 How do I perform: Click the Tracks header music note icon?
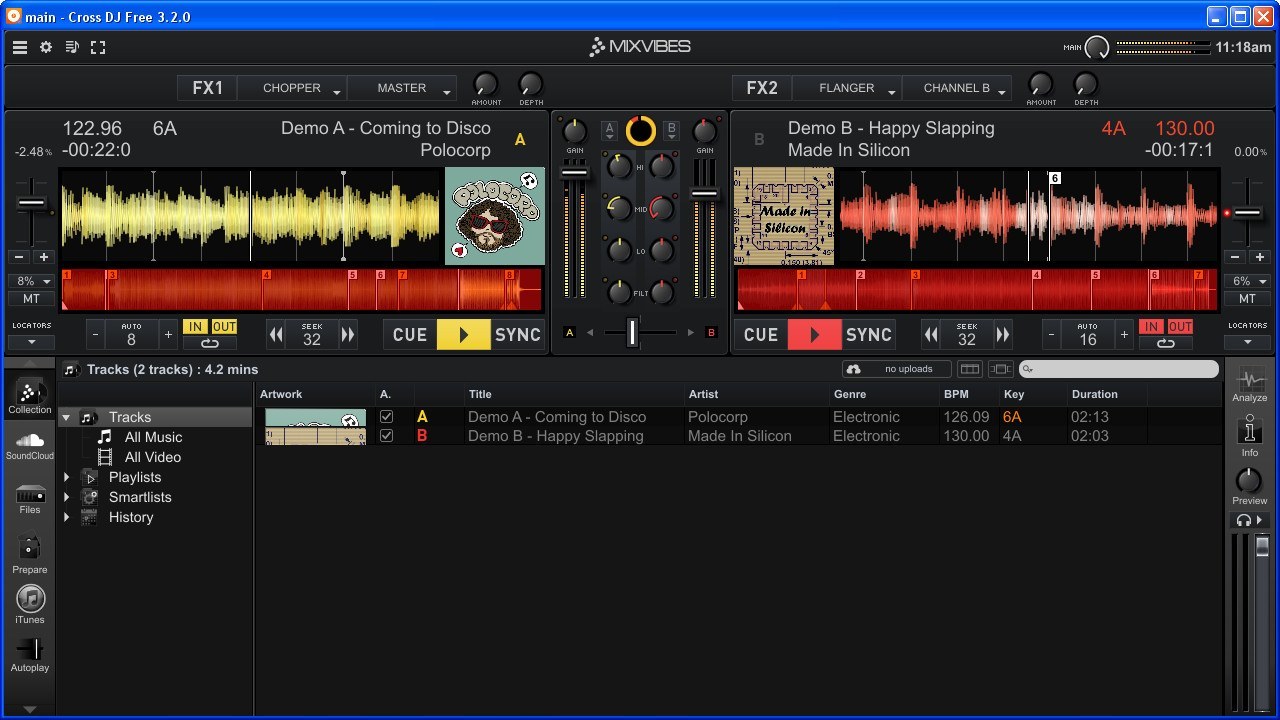[71, 369]
